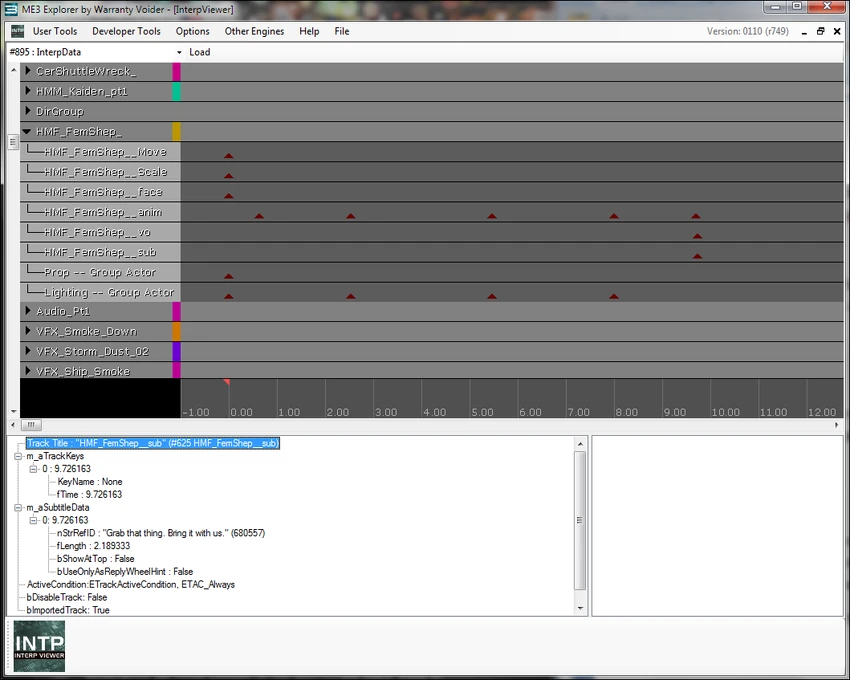
Task: Select the keyframe on HMF_FemShep__face track
Action: click(228, 196)
